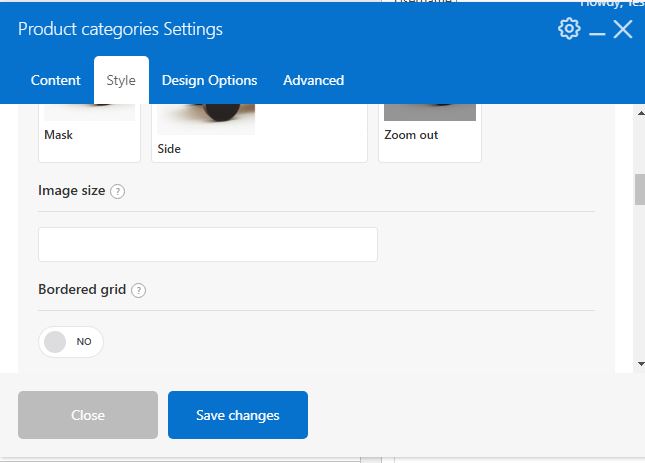Click the scrollbar down arrow

click(640, 364)
